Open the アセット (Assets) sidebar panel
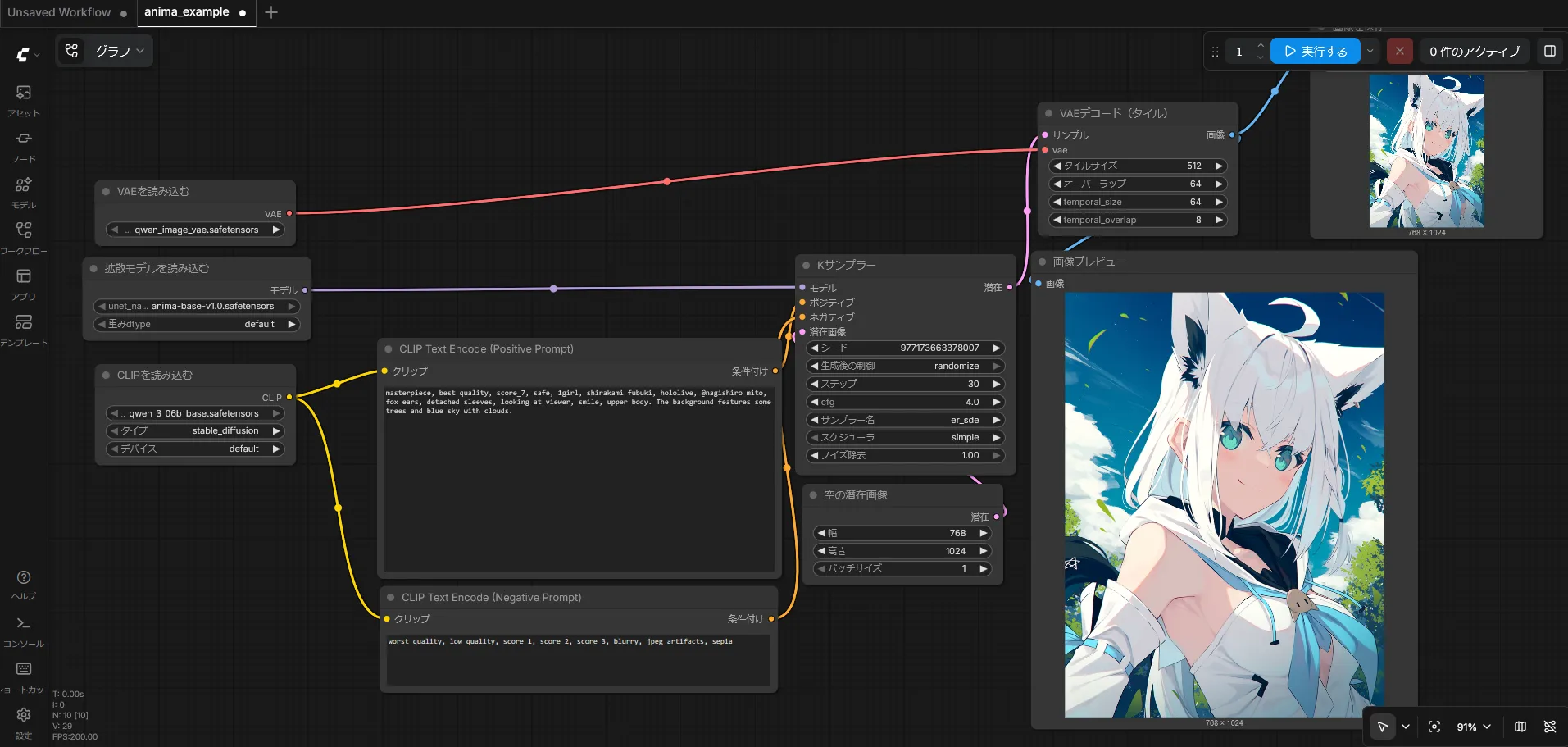This screenshot has height=747, width=1568. 24,101
